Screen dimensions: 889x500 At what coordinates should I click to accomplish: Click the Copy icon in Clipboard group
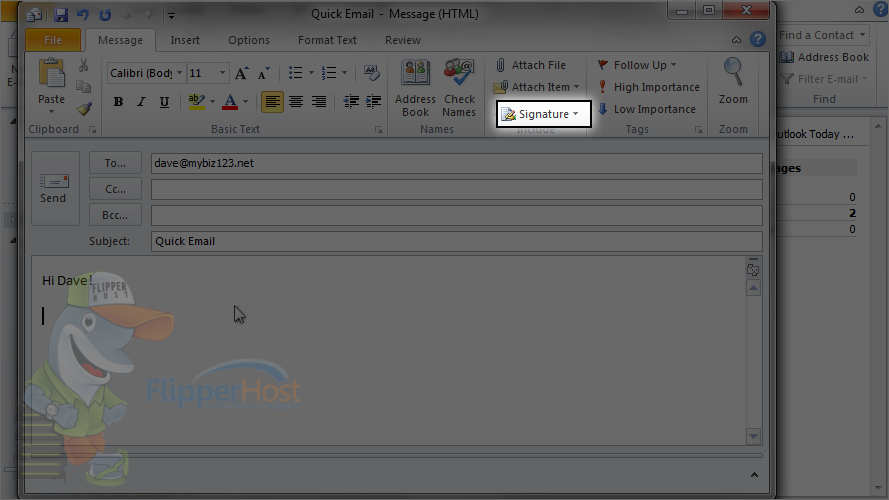(x=83, y=86)
